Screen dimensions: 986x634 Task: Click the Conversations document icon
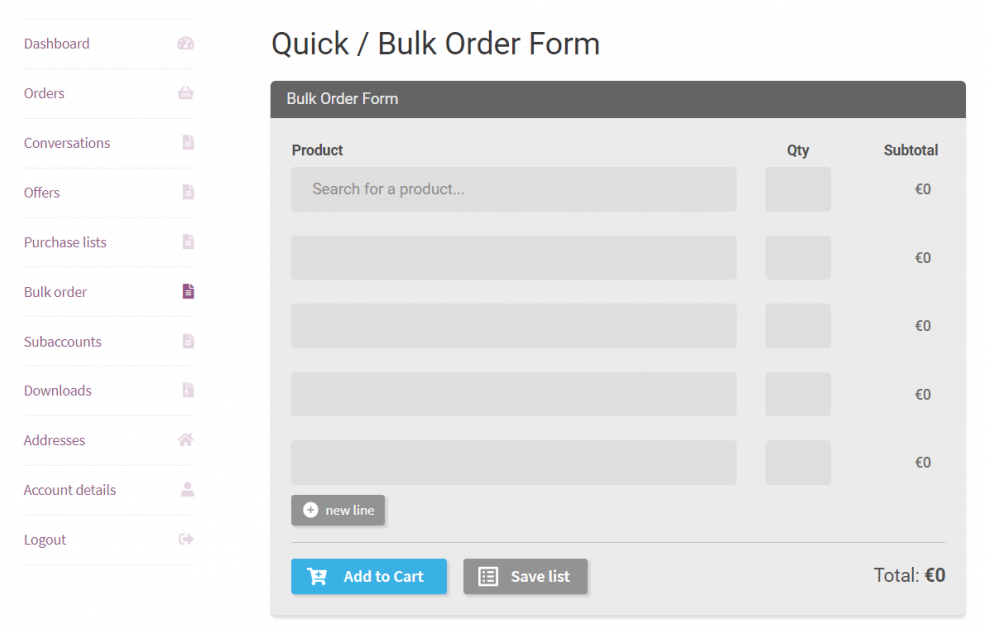click(188, 142)
